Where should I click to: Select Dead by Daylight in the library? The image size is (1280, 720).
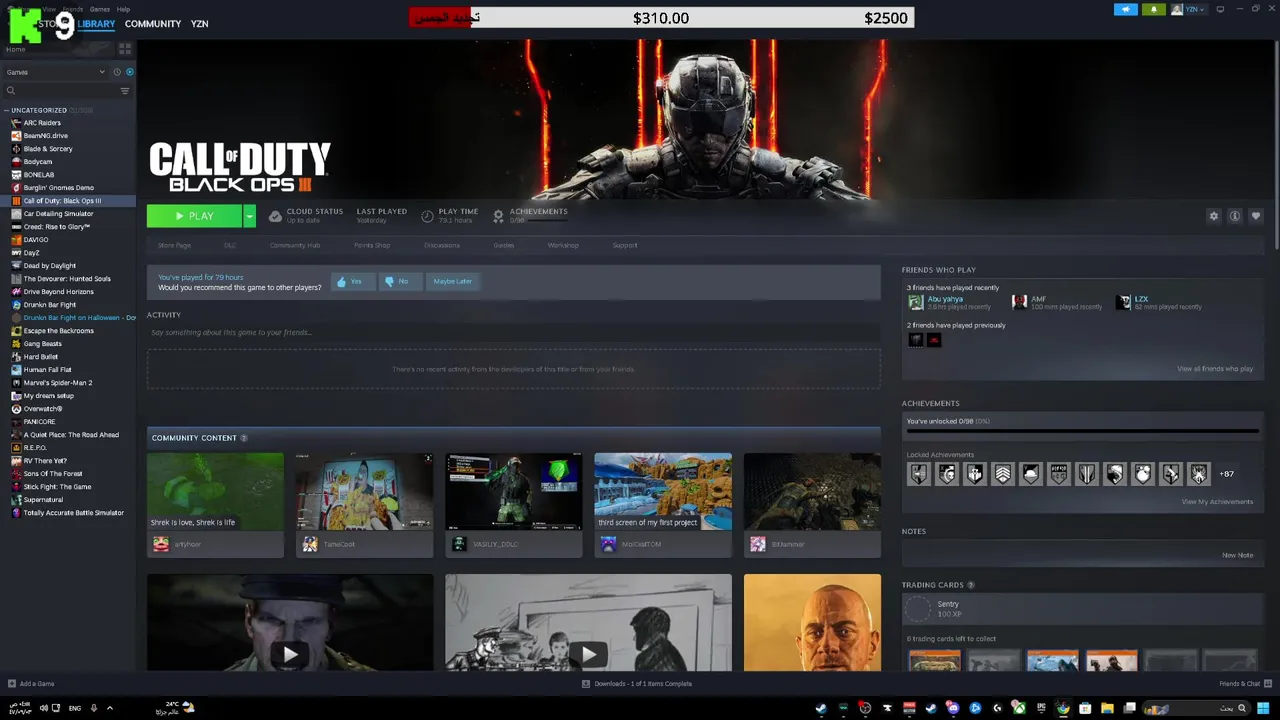[49, 266]
